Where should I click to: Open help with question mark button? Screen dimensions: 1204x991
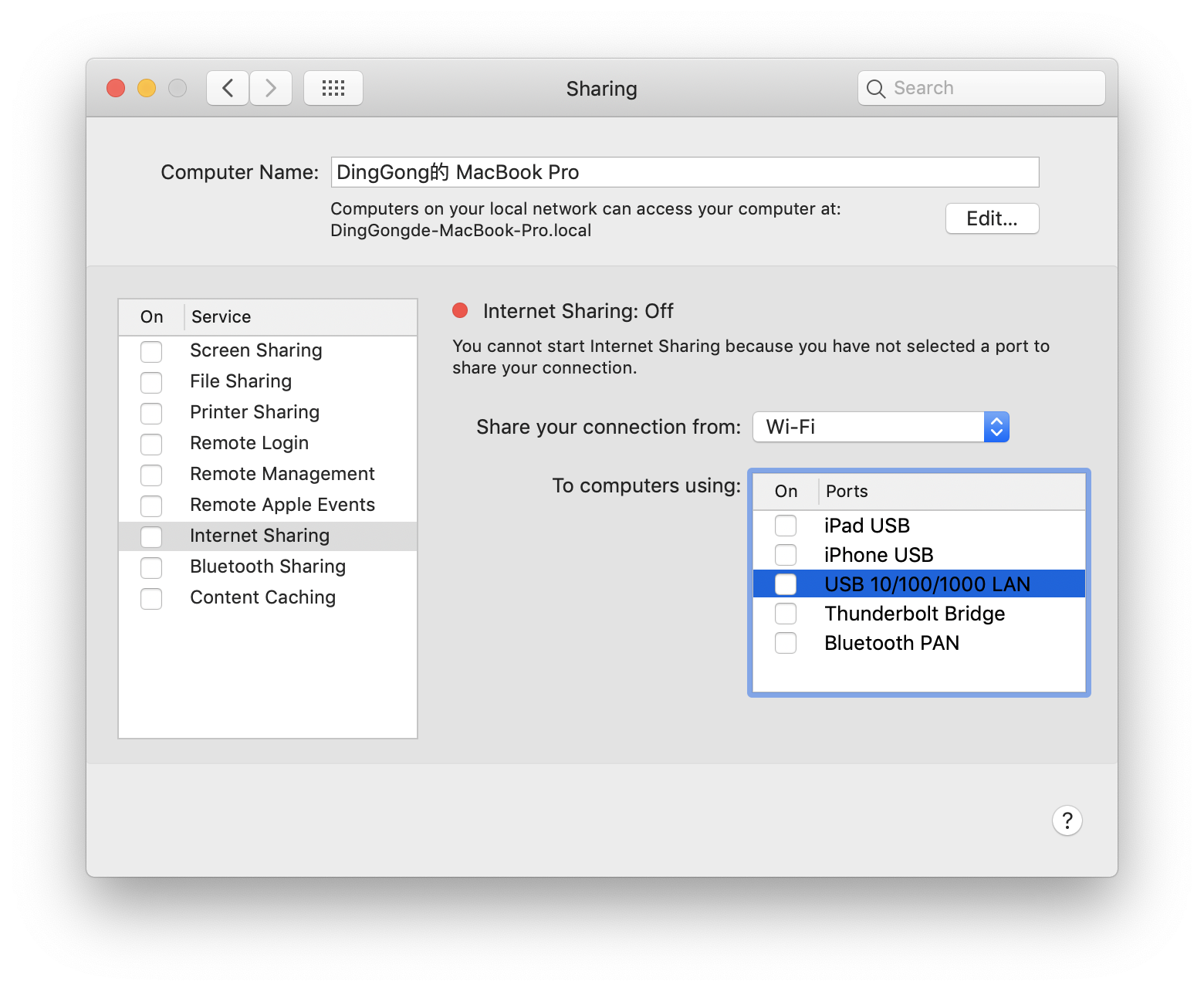click(1067, 820)
